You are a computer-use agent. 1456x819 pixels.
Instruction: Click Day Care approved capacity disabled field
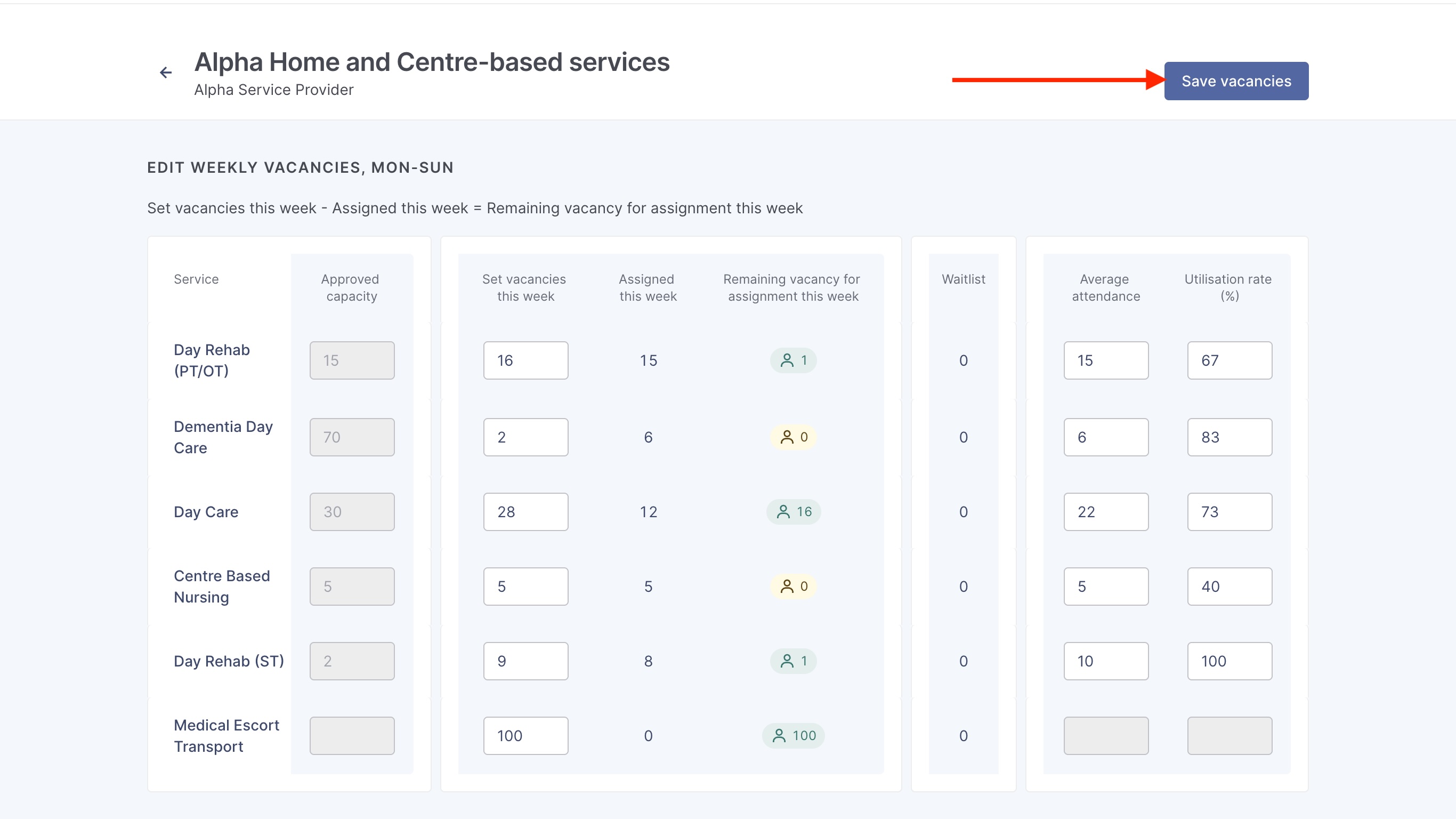click(x=352, y=511)
